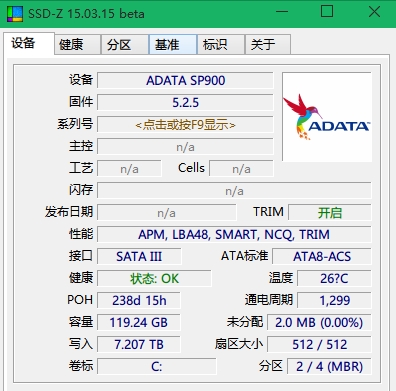Click the 系列号 label
The image size is (396, 391).
pyautogui.click(x=75, y=124)
